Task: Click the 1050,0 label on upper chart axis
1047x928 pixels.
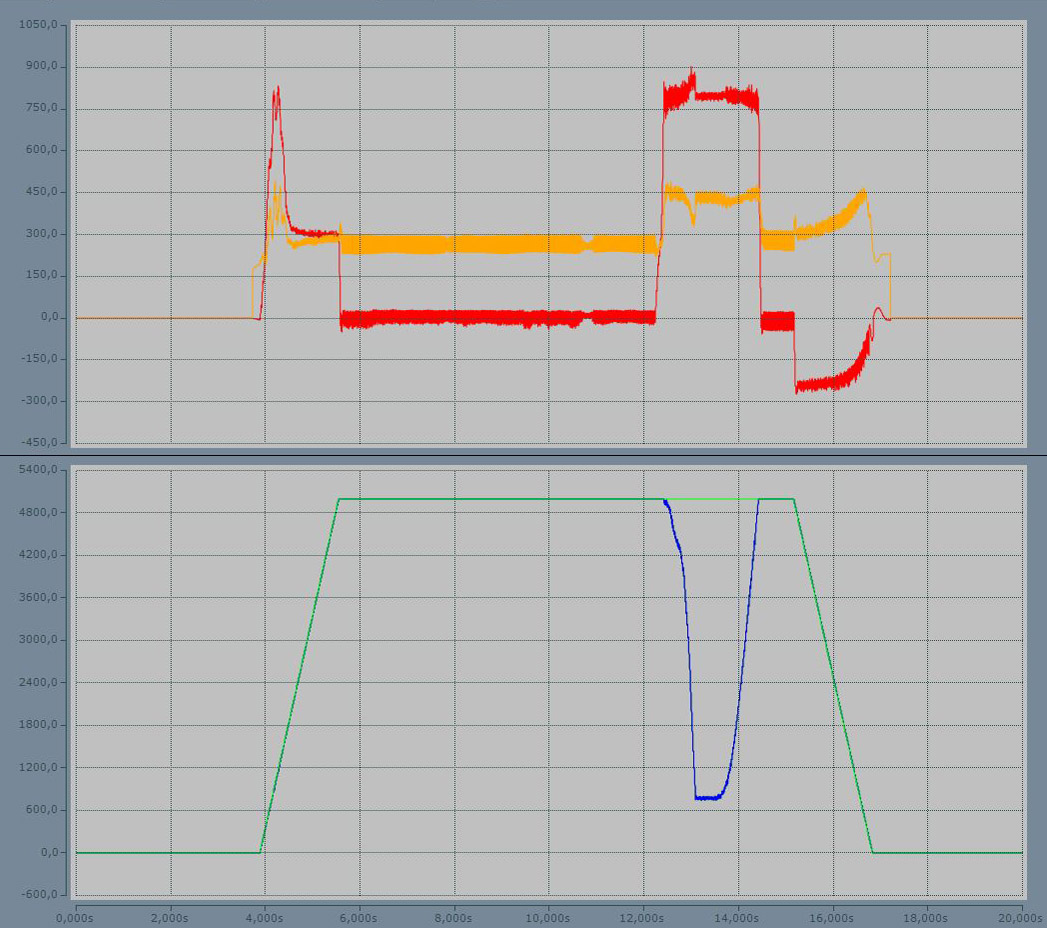Action: (39, 25)
